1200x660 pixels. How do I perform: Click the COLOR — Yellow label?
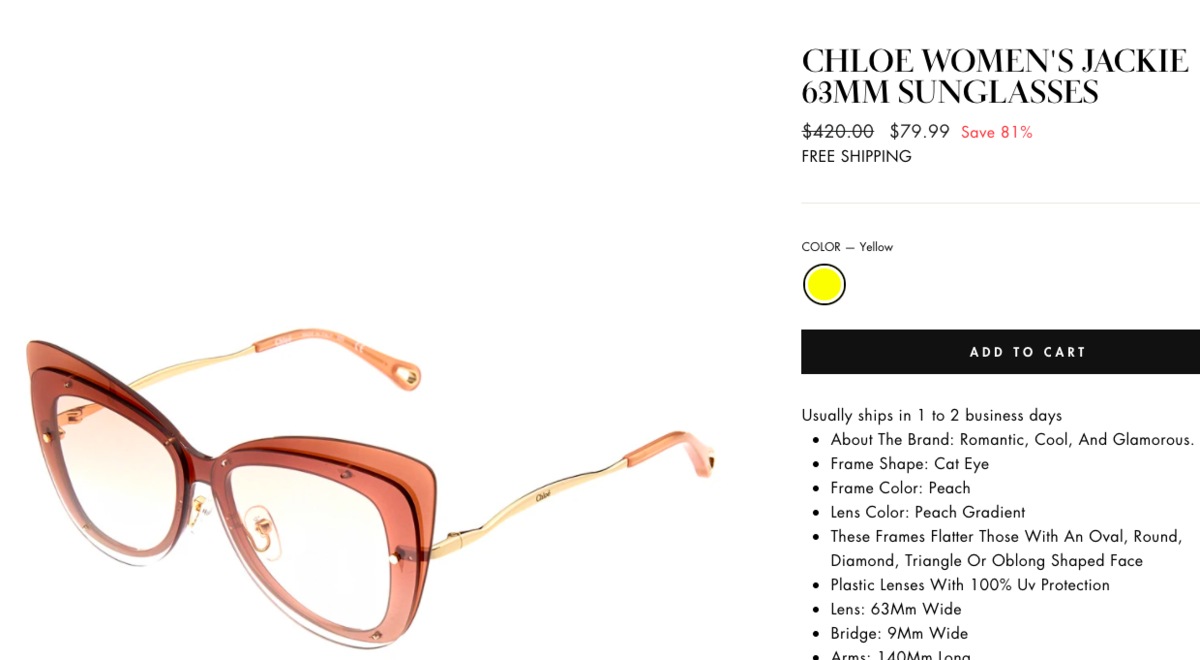(847, 247)
